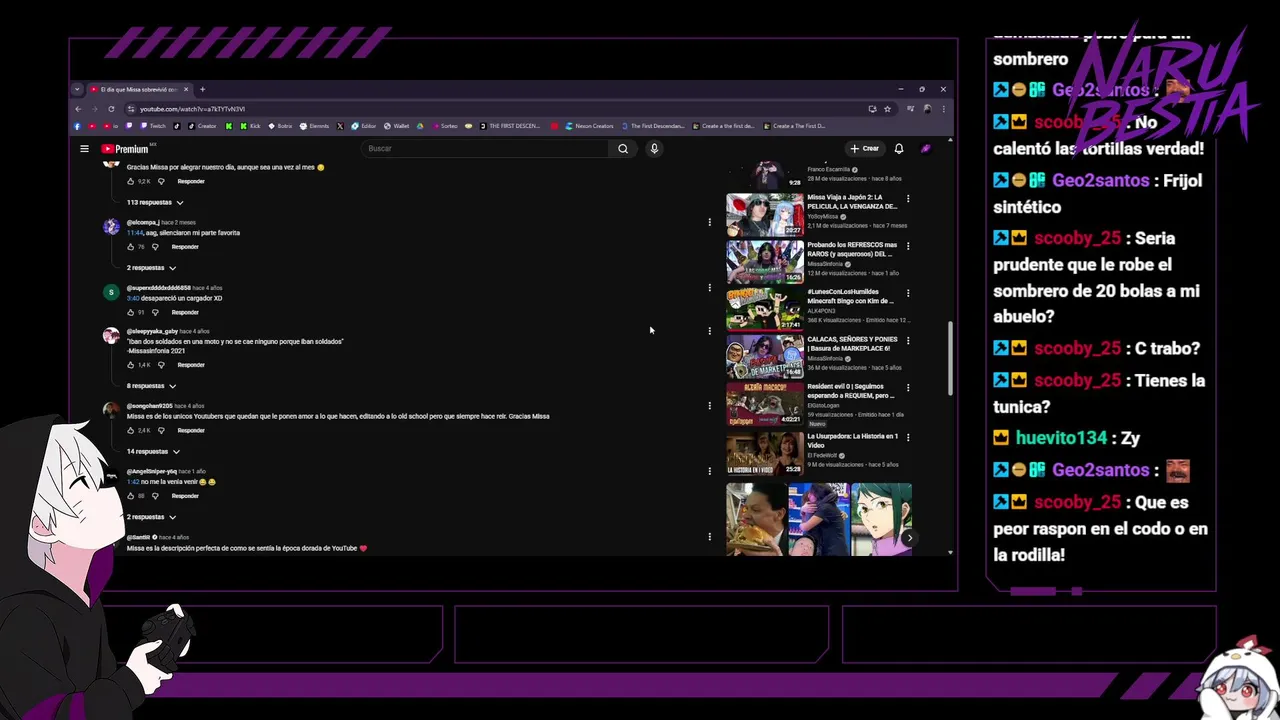The width and height of the screenshot is (1280, 720).
Task: Close the El día que Missa tab
Action: pyautogui.click(x=186, y=89)
